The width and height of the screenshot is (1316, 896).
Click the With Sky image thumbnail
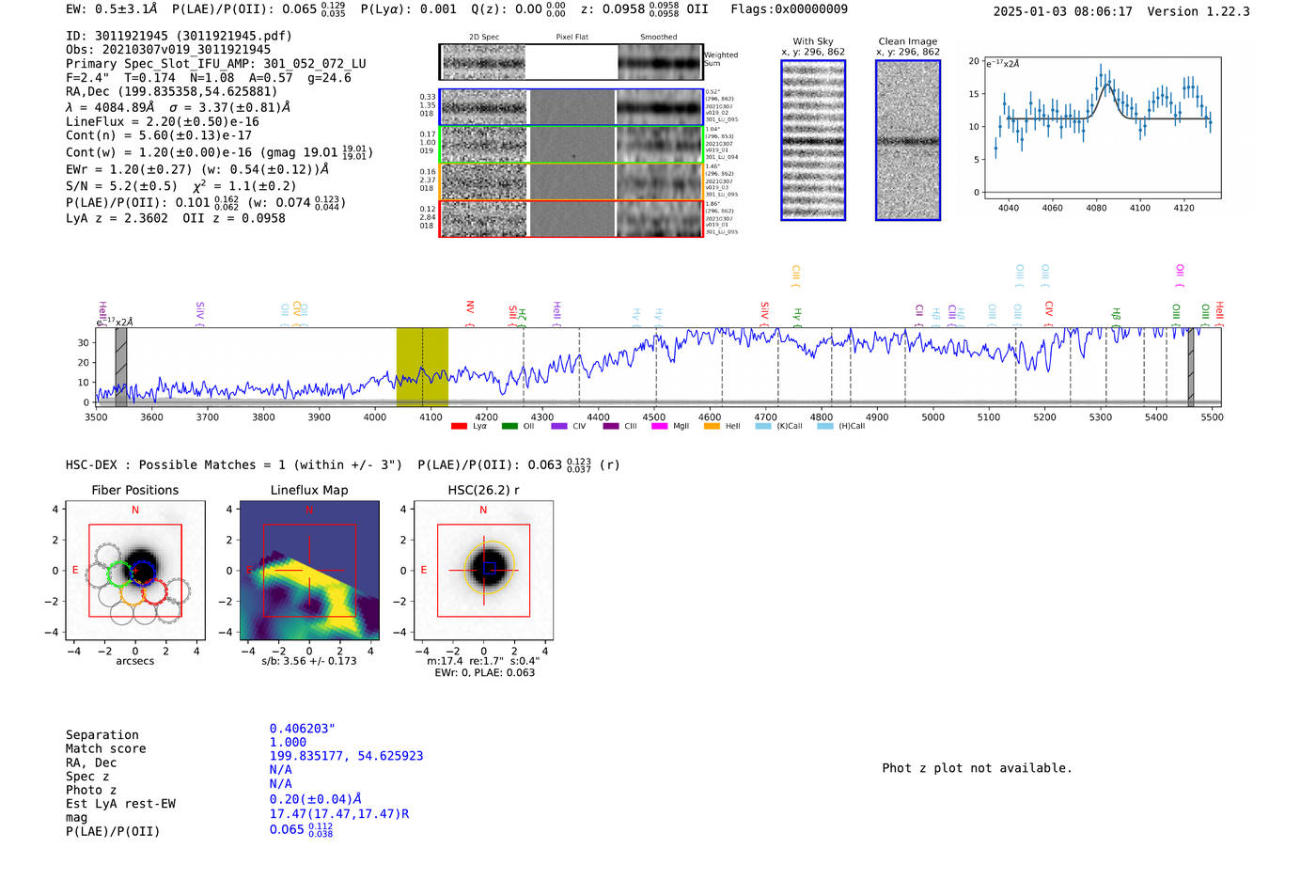pos(813,140)
